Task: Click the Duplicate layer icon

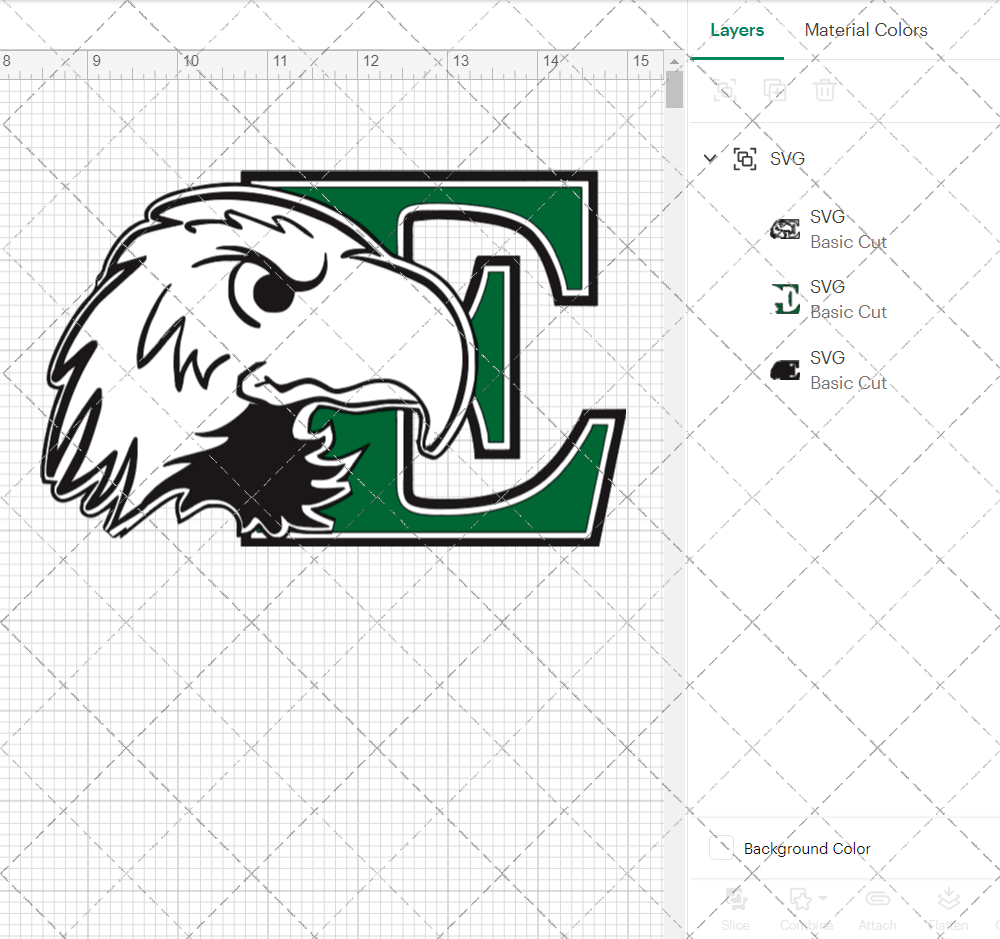Action: point(775,90)
